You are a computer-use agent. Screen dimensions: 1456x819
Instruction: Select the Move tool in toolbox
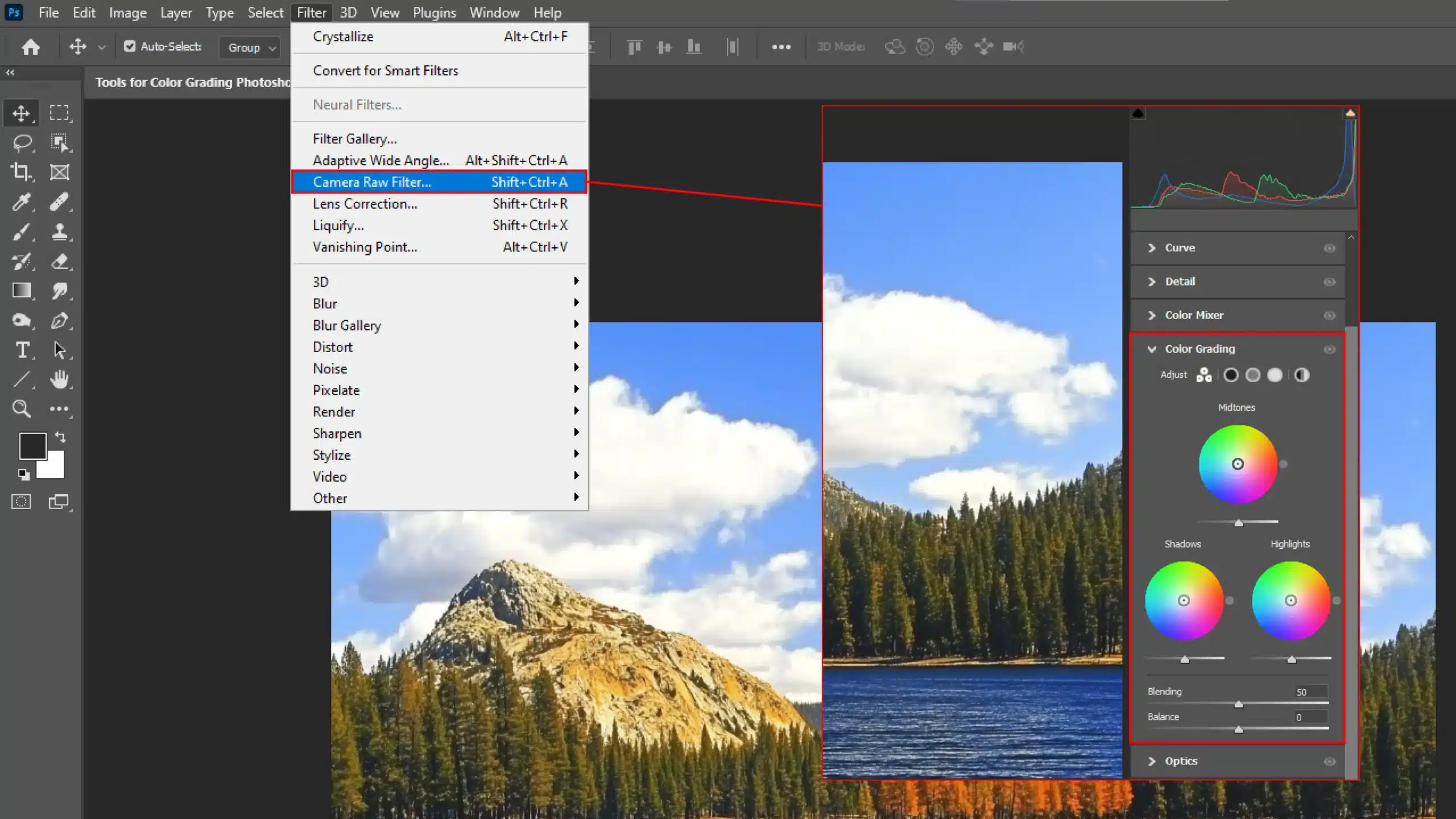[x=22, y=113]
